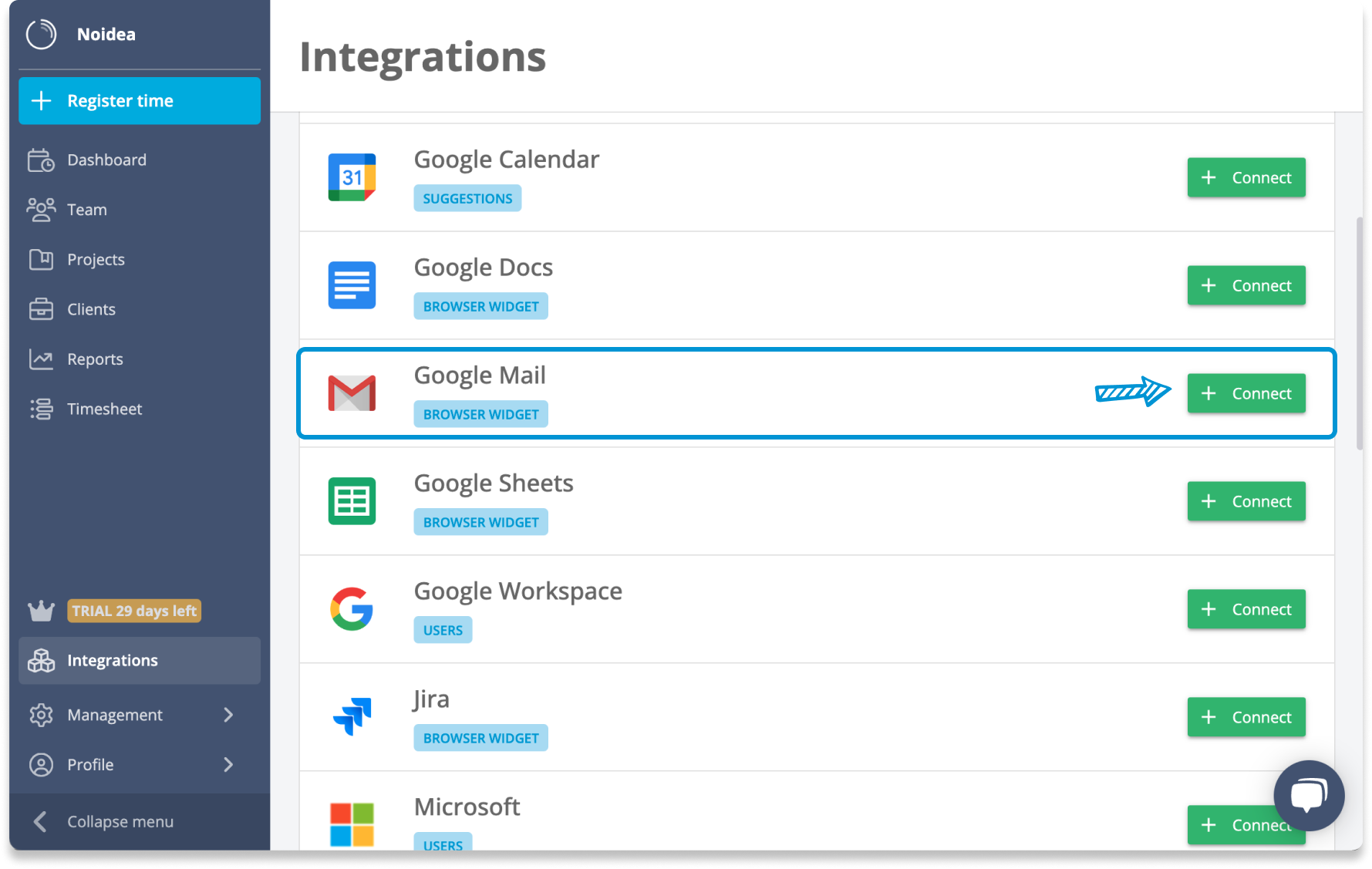The image size is (1372, 869).
Task: Click the Timesheet list icon
Action: (41, 409)
